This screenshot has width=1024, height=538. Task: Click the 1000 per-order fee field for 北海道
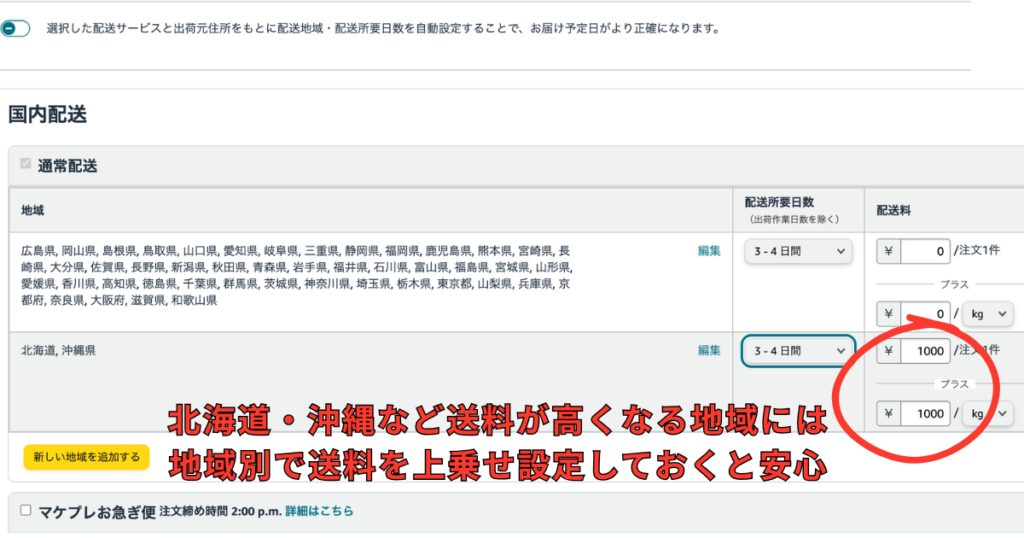[925, 351]
